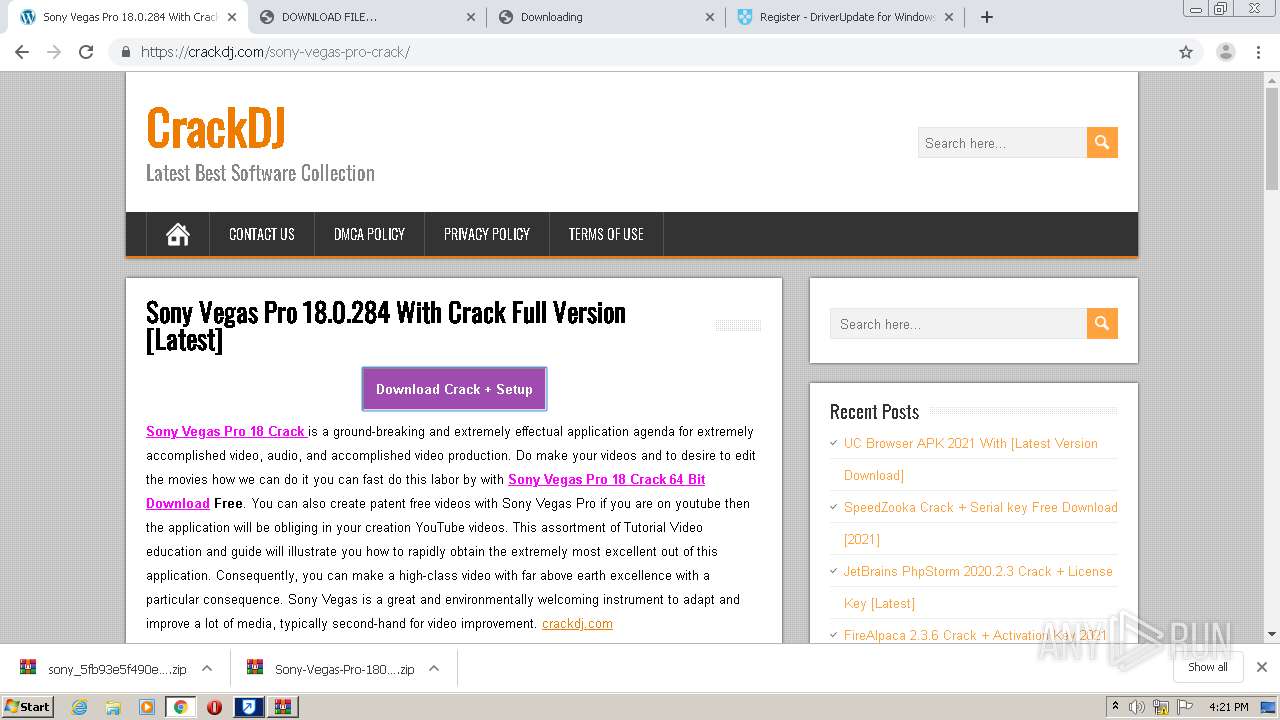Open the Action Center flag icon
This screenshot has width=1280, height=720.
tap(1186, 707)
